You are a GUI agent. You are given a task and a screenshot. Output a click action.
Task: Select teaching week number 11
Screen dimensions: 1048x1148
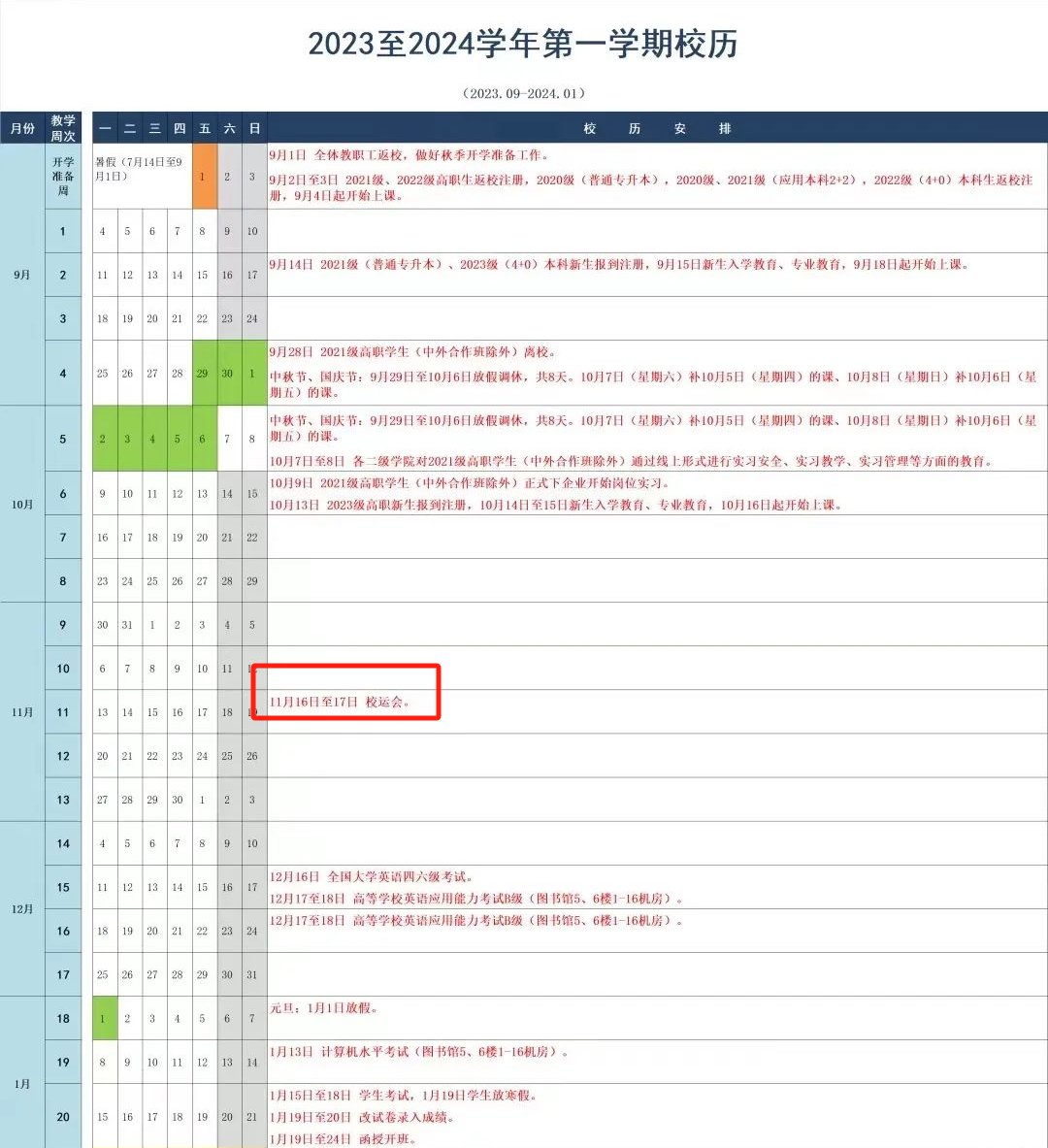pyautogui.click(x=63, y=711)
